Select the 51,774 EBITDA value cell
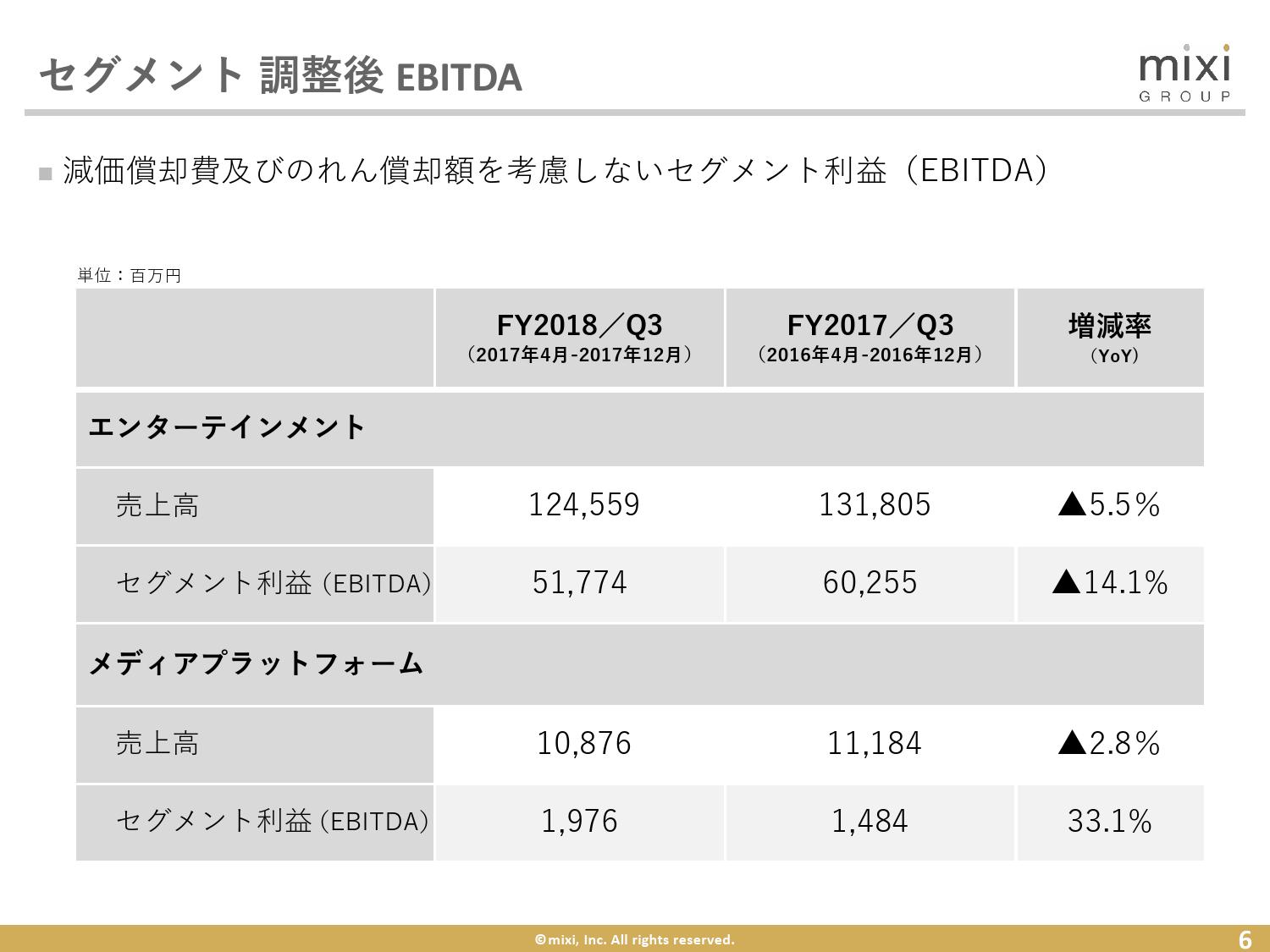This screenshot has width=1270, height=952. 580,583
